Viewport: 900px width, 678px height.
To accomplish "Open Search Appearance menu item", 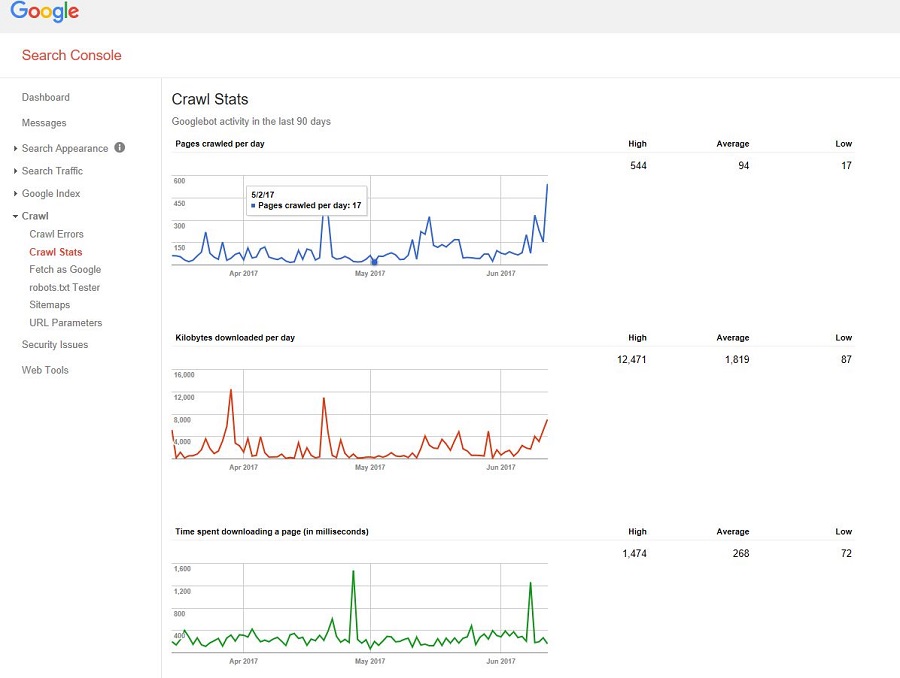I will click(x=65, y=148).
